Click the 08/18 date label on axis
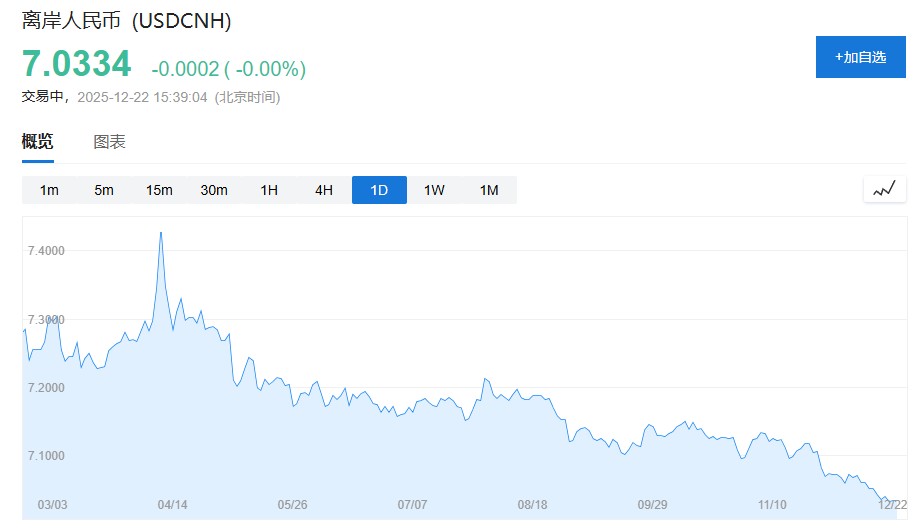 533,505
